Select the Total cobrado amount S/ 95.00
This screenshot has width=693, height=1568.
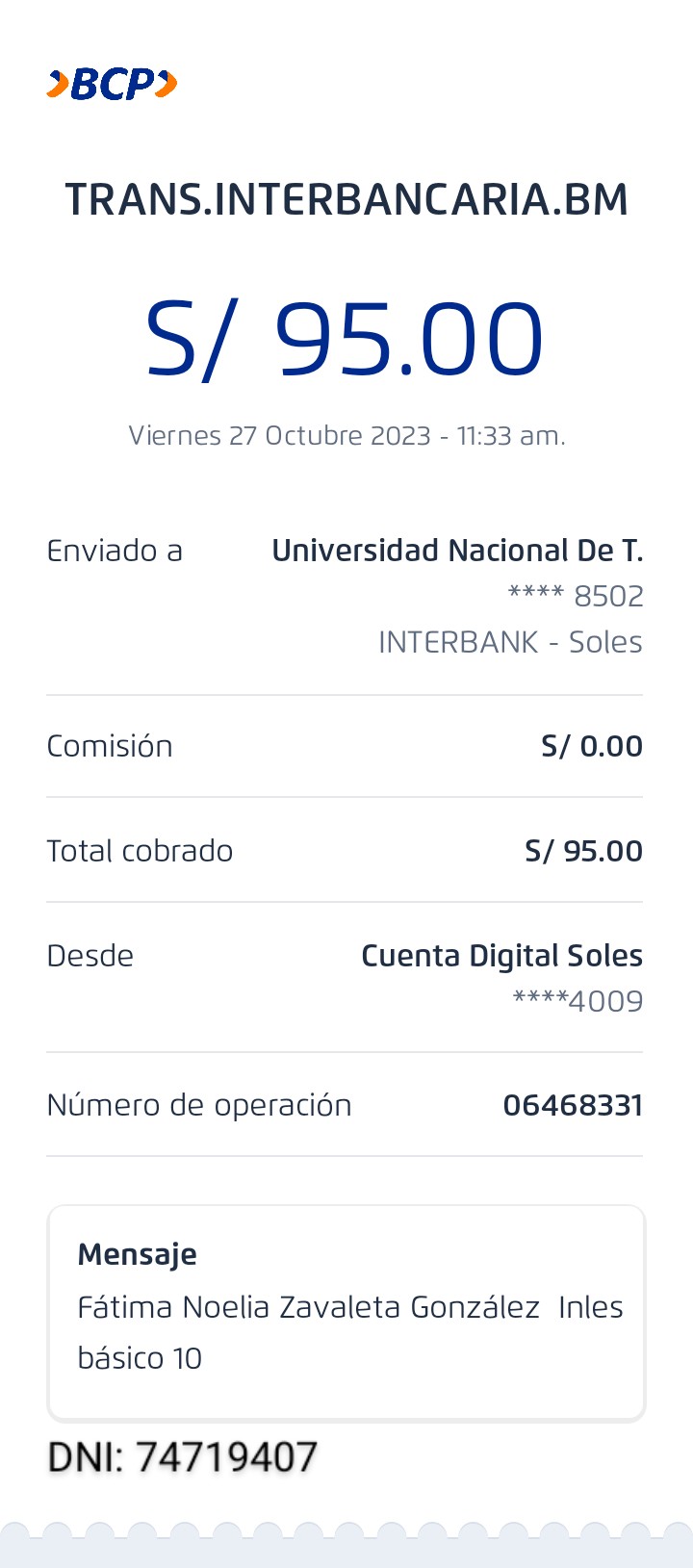[x=583, y=851]
